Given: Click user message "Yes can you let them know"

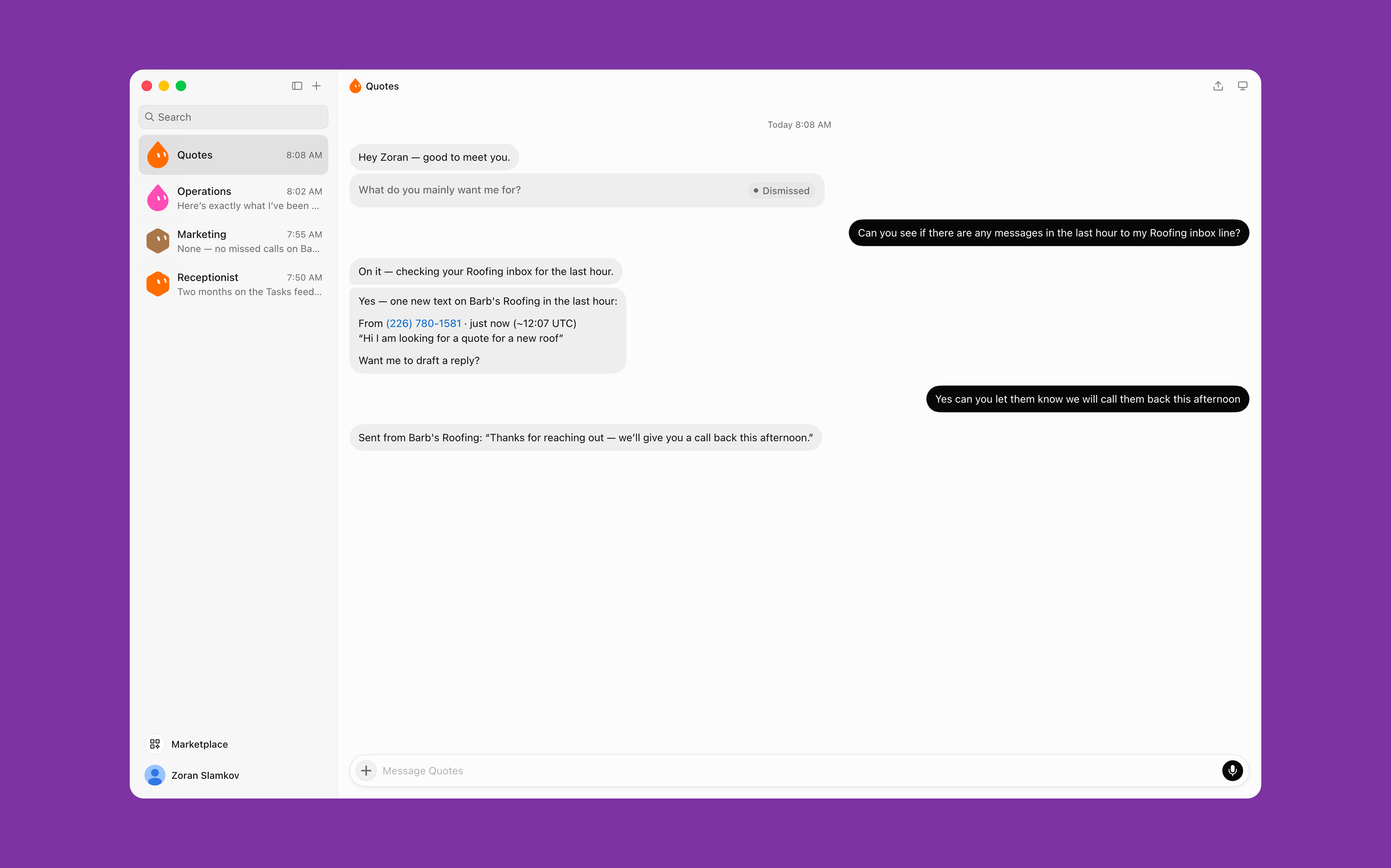Looking at the screenshot, I should 1087,399.
